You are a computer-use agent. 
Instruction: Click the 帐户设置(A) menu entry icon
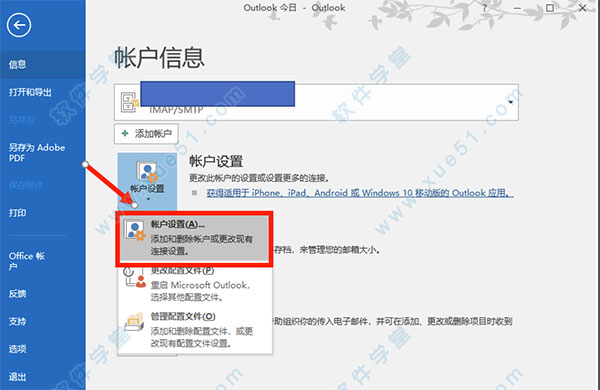135,231
